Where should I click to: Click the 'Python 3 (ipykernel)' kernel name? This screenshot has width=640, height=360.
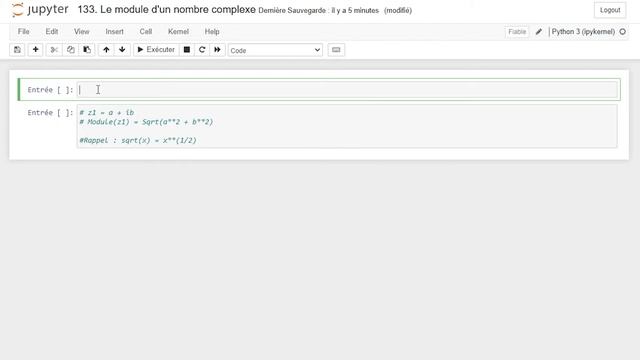(x=583, y=31)
